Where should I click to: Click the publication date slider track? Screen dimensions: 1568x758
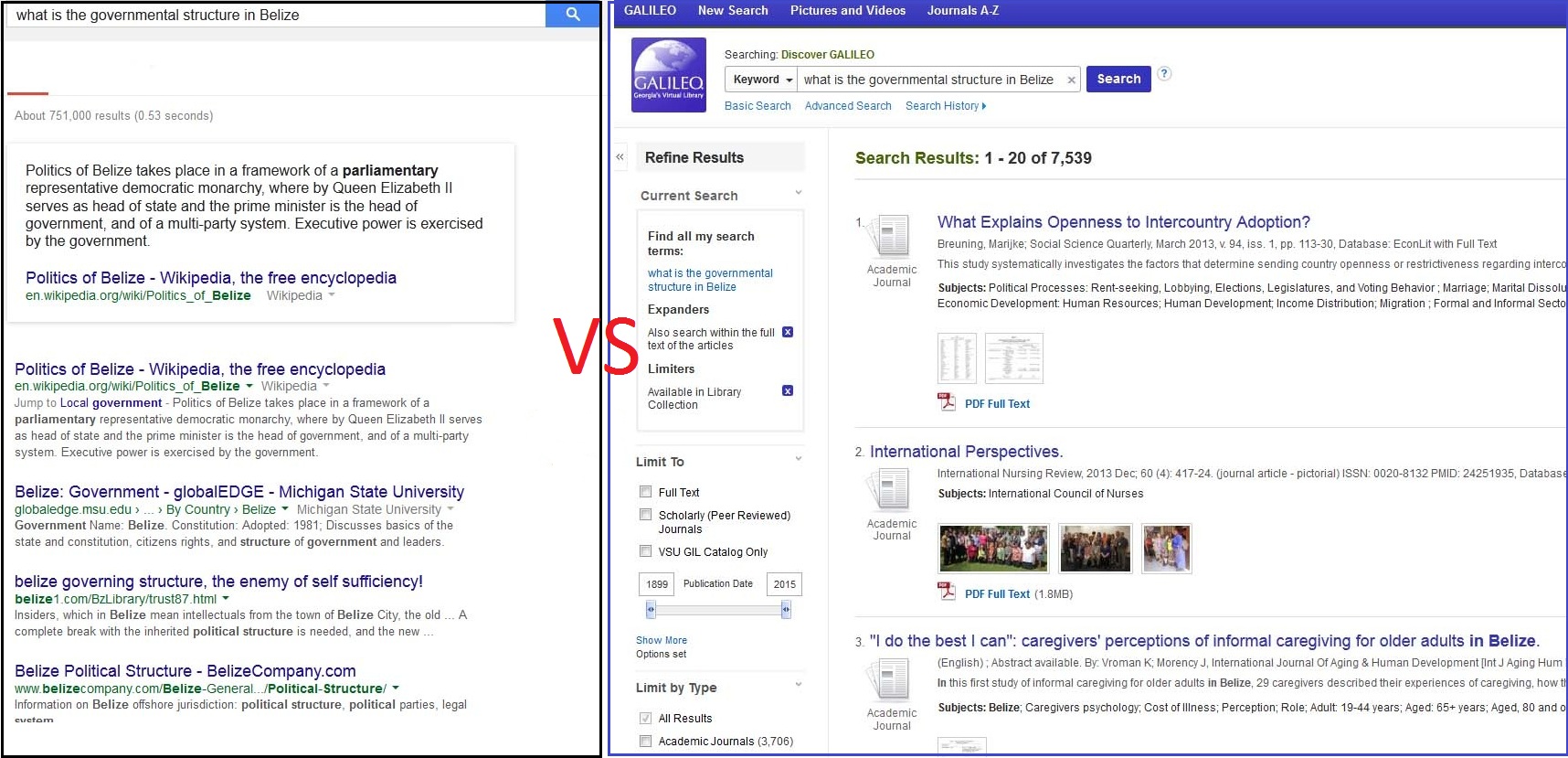pyautogui.click(x=718, y=609)
